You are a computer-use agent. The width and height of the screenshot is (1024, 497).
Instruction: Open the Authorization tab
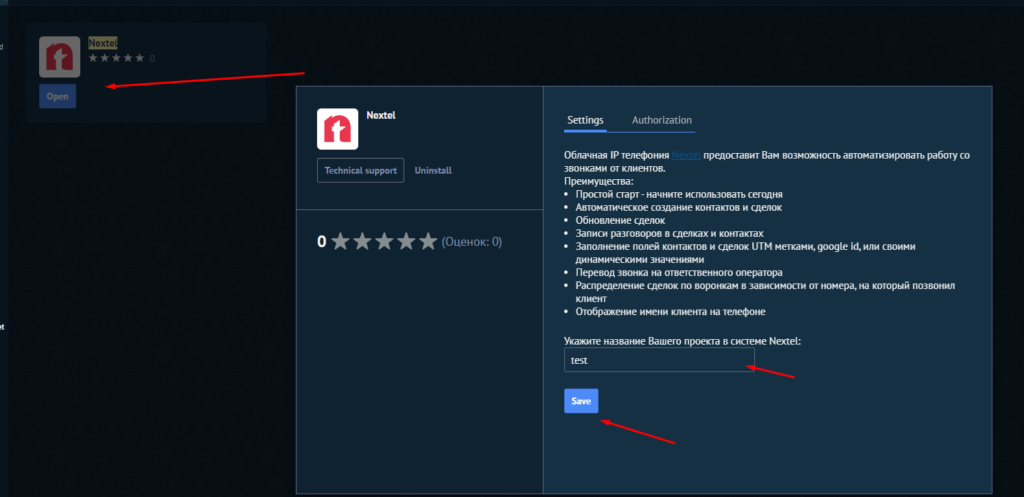pyautogui.click(x=662, y=120)
